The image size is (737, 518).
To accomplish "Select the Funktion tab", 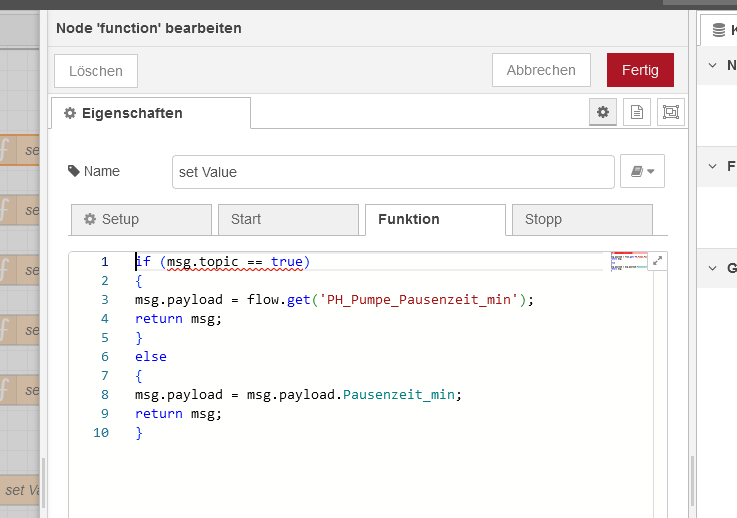I will click(x=435, y=219).
